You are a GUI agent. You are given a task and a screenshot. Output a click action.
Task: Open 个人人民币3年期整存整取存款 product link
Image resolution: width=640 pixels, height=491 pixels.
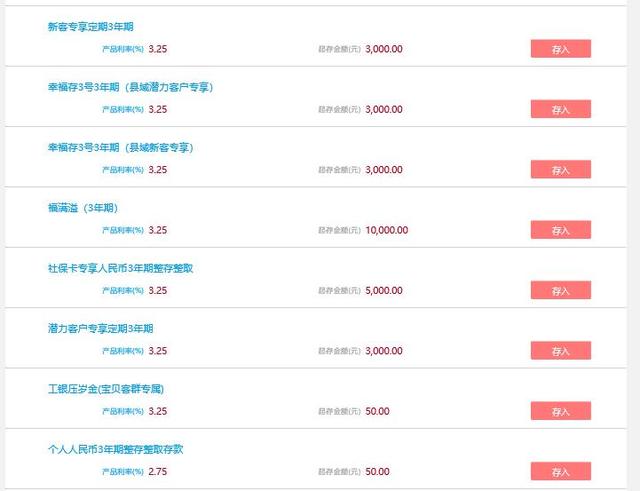tap(115, 449)
